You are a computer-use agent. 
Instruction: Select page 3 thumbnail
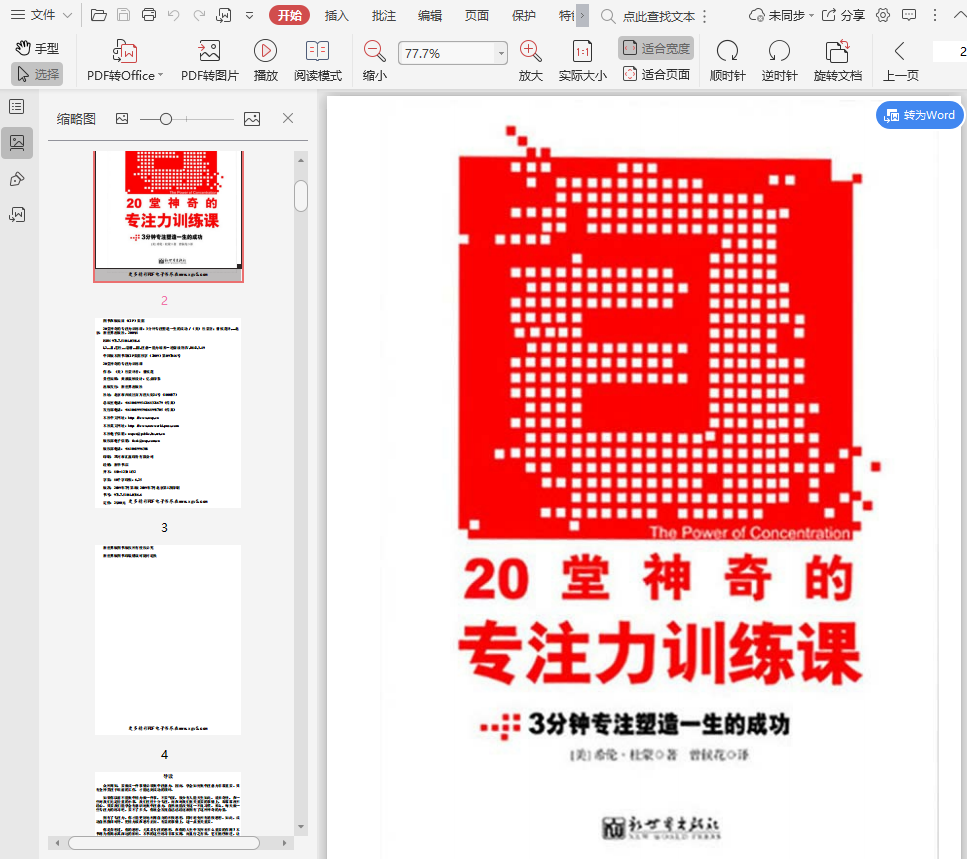168,413
